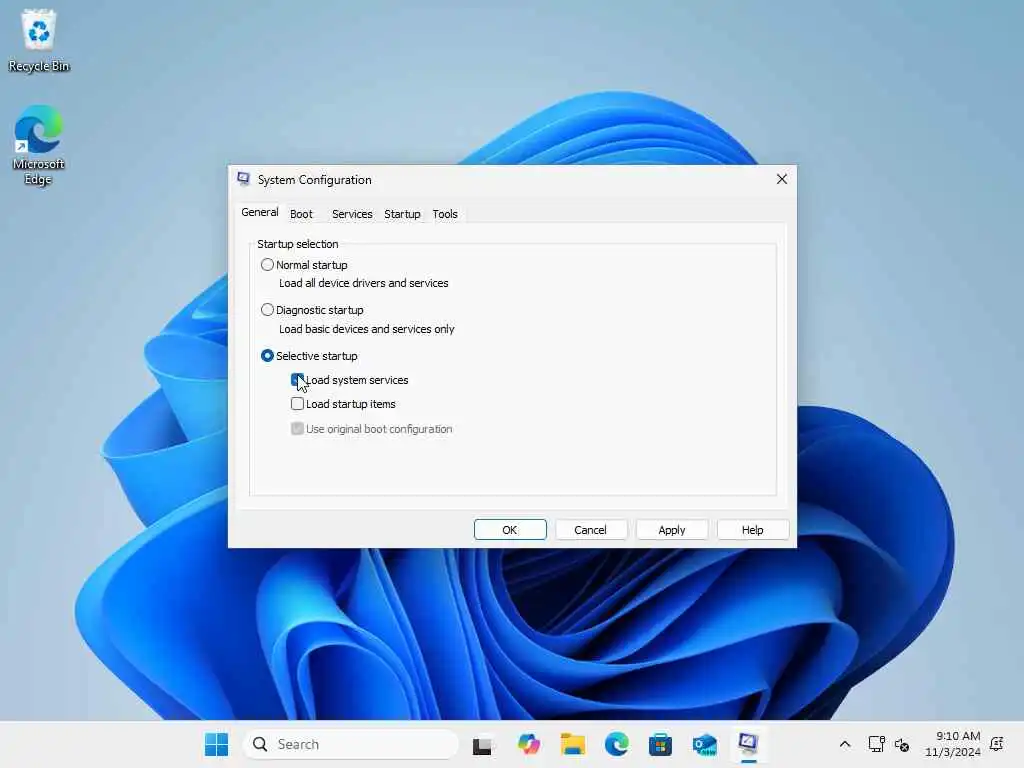Viewport: 1024px width, 768px height.
Task: Launch Copilot from the taskbar
Action: coord(528,744)
